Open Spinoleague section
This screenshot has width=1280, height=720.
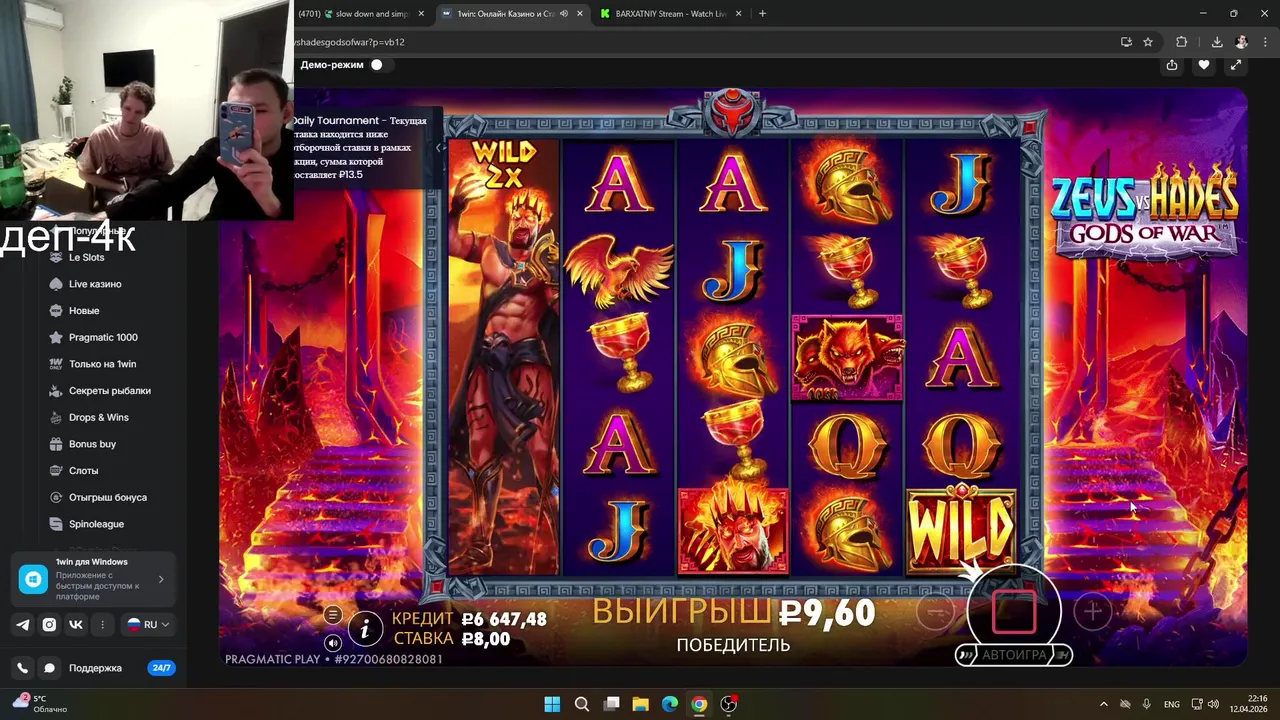tap(96, 524)
